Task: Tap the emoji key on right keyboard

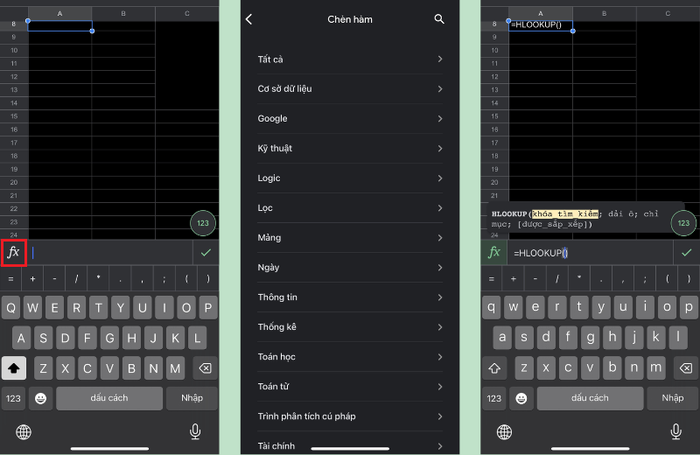Action: click(x=521, y=398)
